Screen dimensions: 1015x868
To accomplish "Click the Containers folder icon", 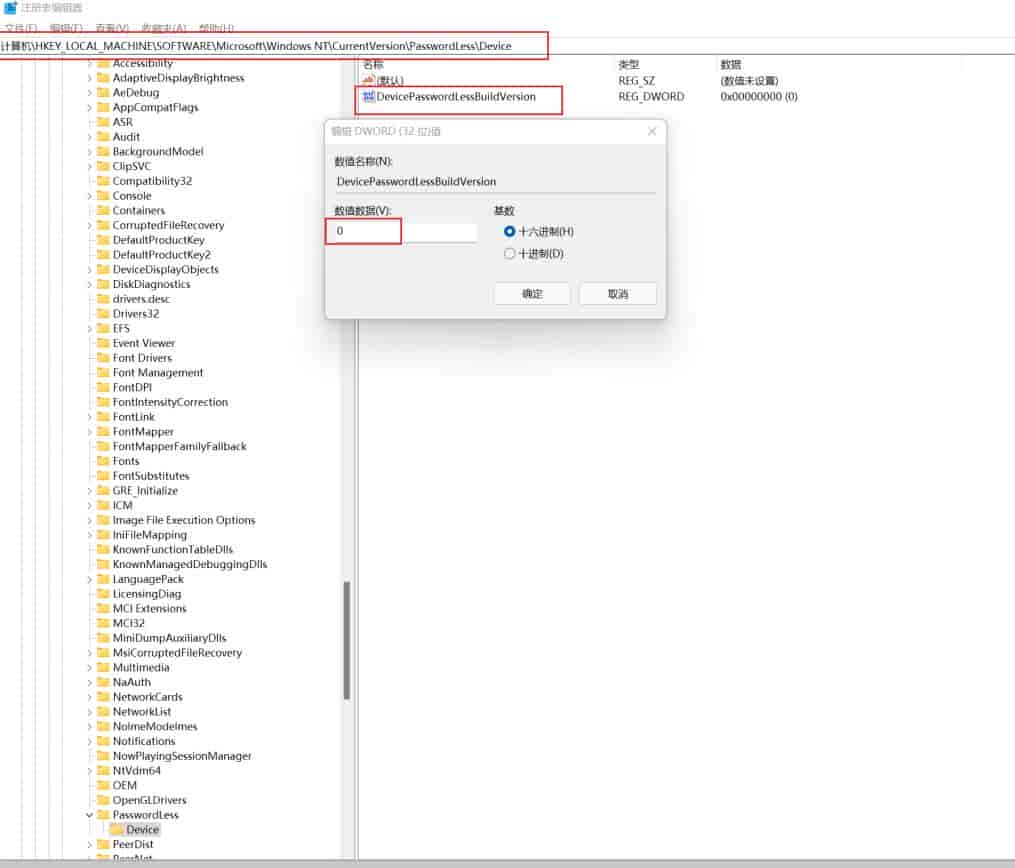I will point(103,210).
